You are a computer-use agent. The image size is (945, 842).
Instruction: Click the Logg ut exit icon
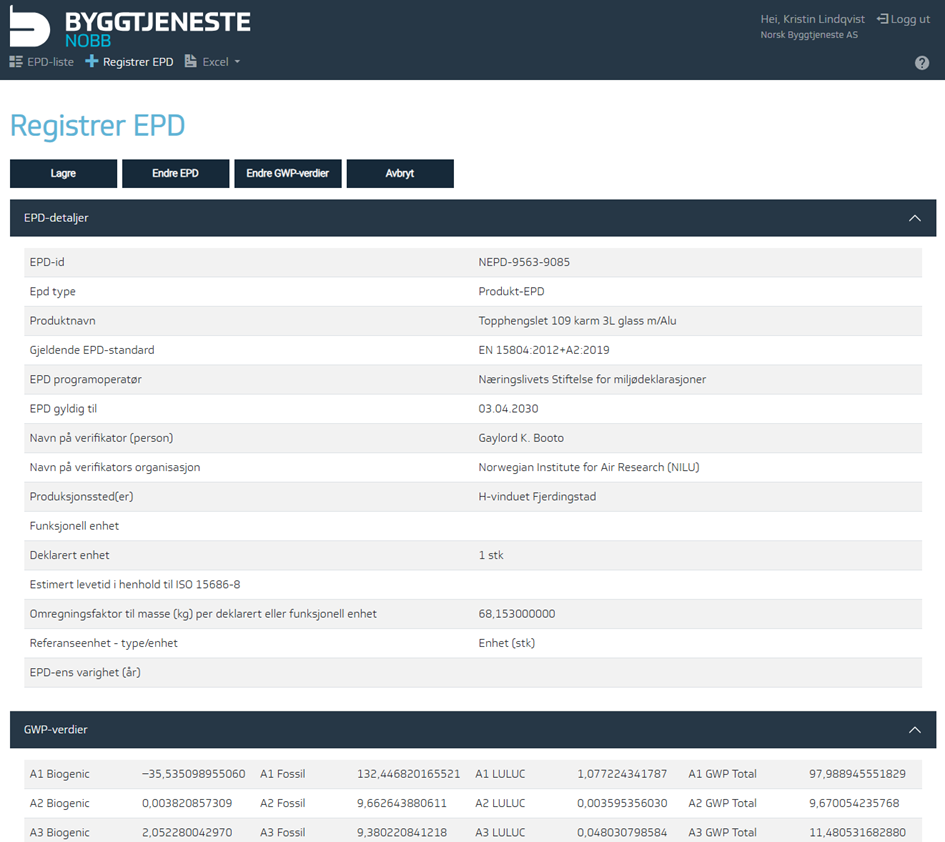(x=882, y=19)
